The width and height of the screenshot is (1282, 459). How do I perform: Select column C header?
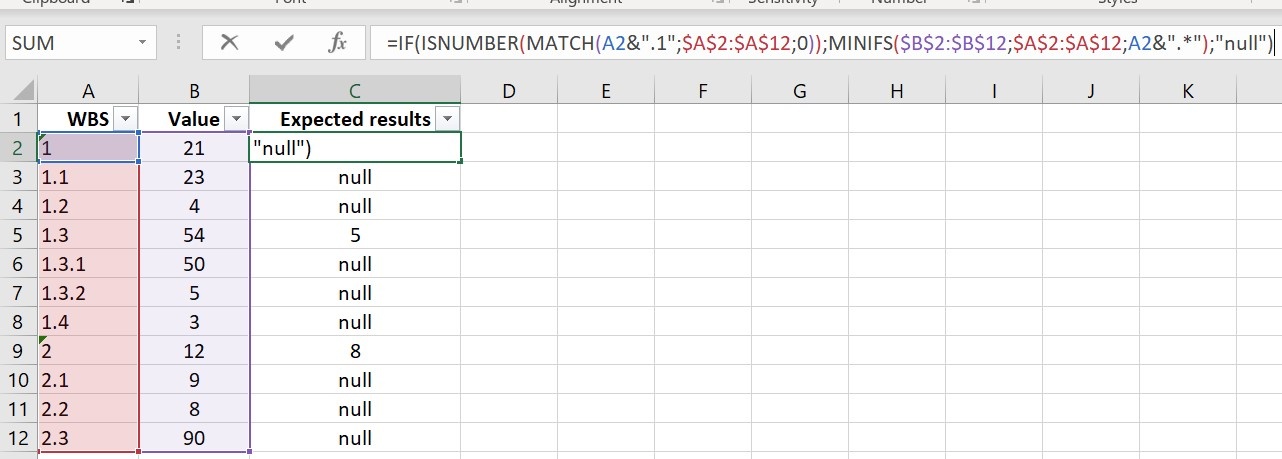click(355, 91)
